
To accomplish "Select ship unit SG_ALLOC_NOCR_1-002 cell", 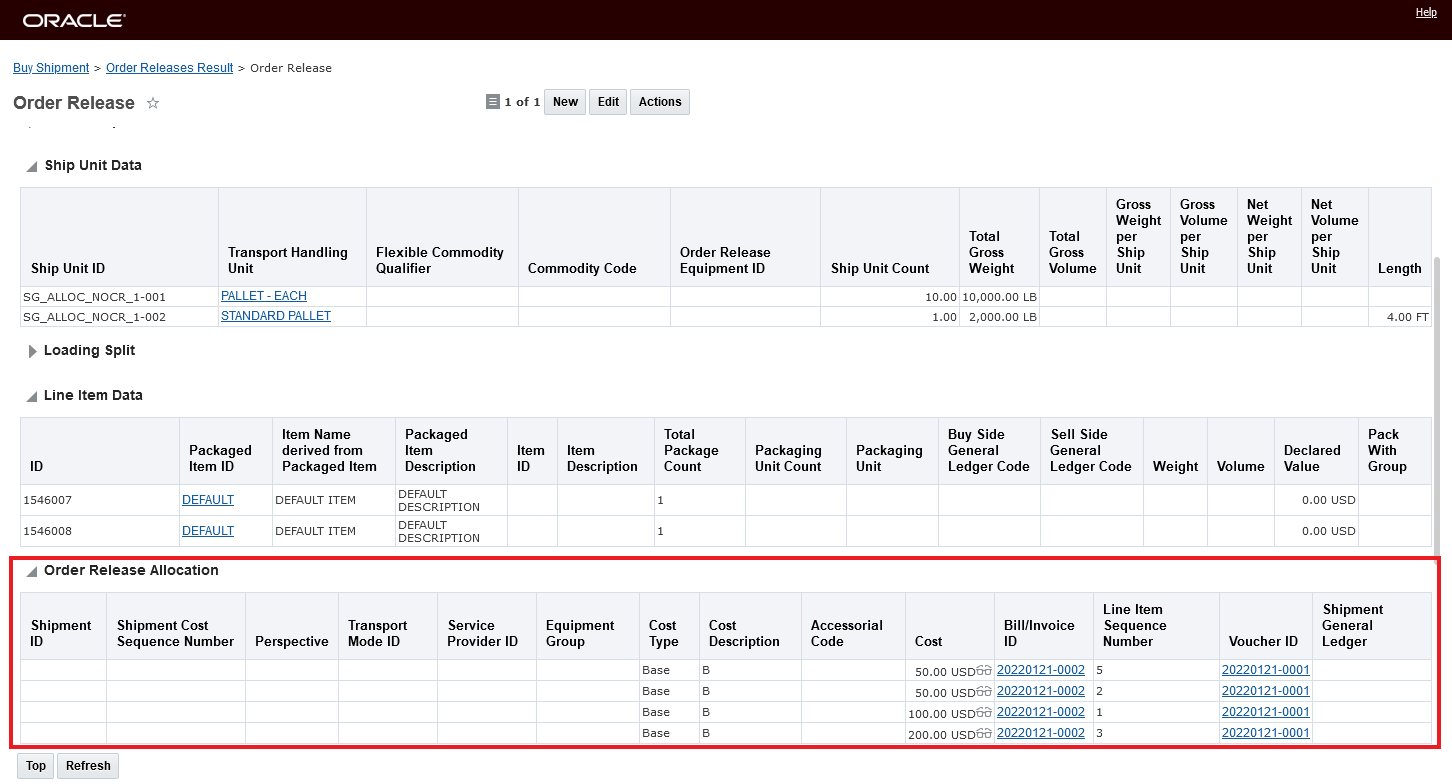I will pos(119,317).
